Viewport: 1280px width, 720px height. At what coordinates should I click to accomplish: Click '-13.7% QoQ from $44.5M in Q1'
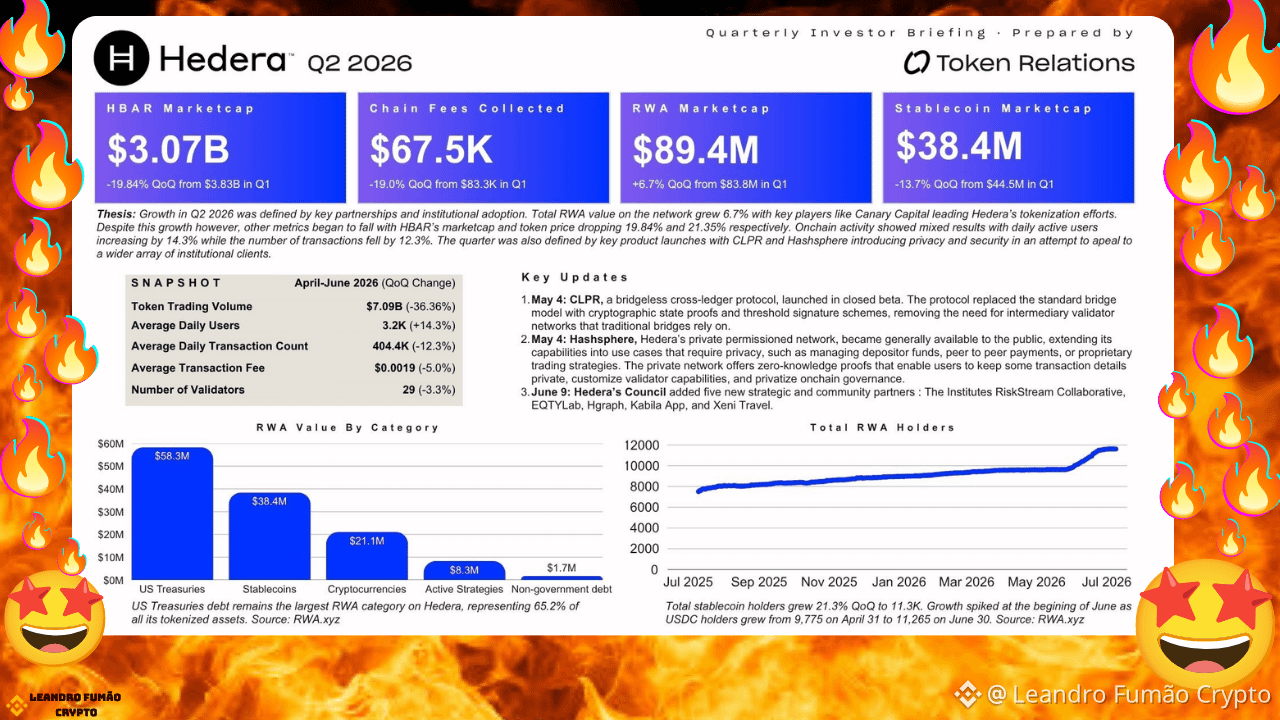click(x=974, y=185)
